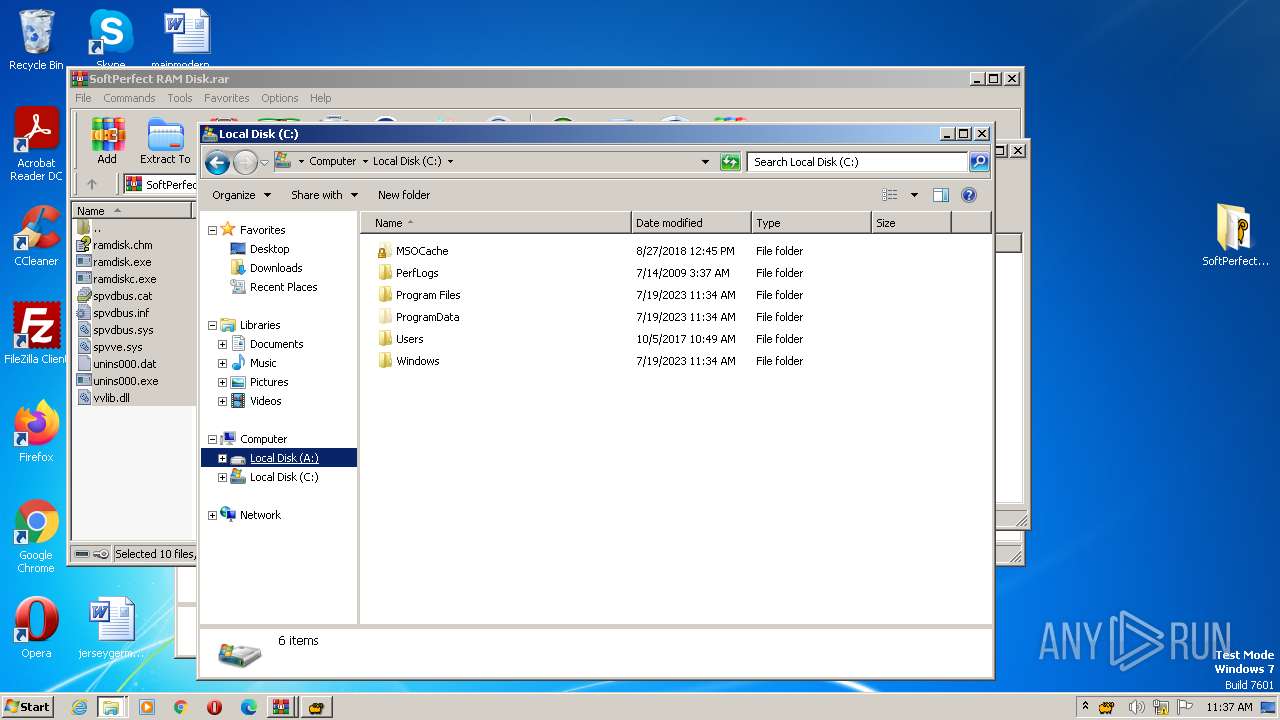This screenshot has width=1280, height=720.
Task: Open FileZilla Client desktop icon
Action: [x=36, y=333]
